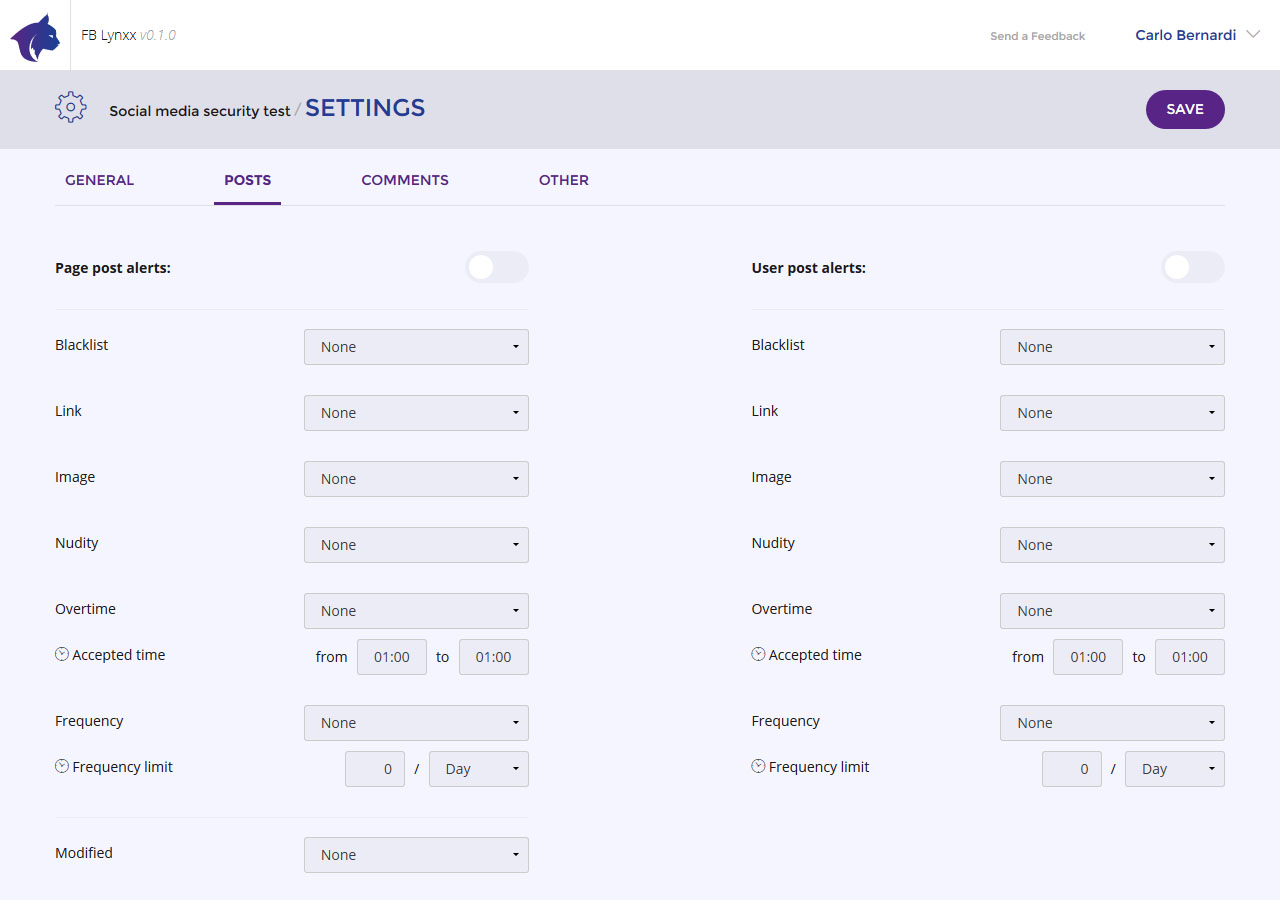The height and width of the screenshot is (900, 1280).
Task: Click the User post frequency limit number field
Action: coord(1072,769)
